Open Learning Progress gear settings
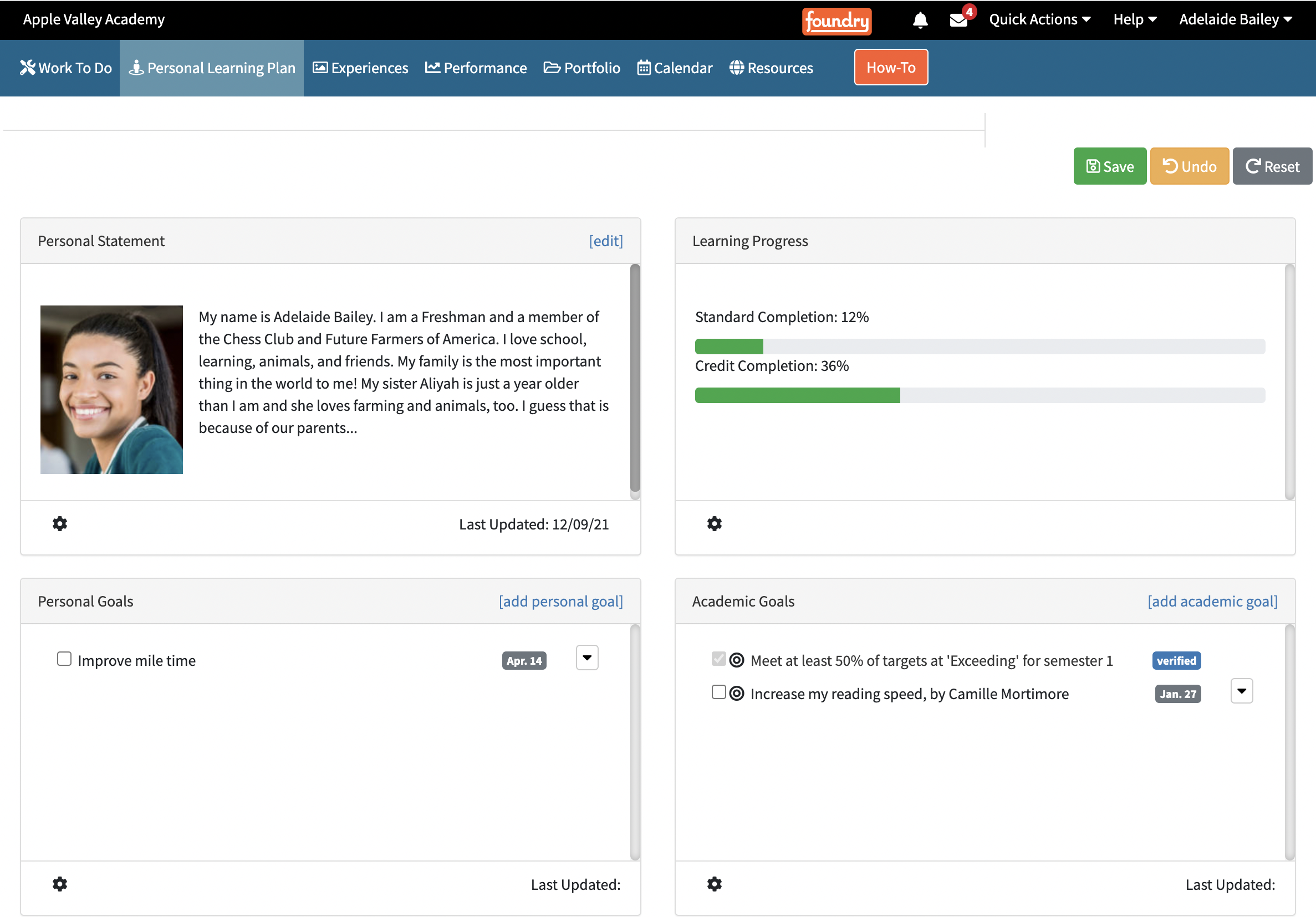 [x=714, y=524]
